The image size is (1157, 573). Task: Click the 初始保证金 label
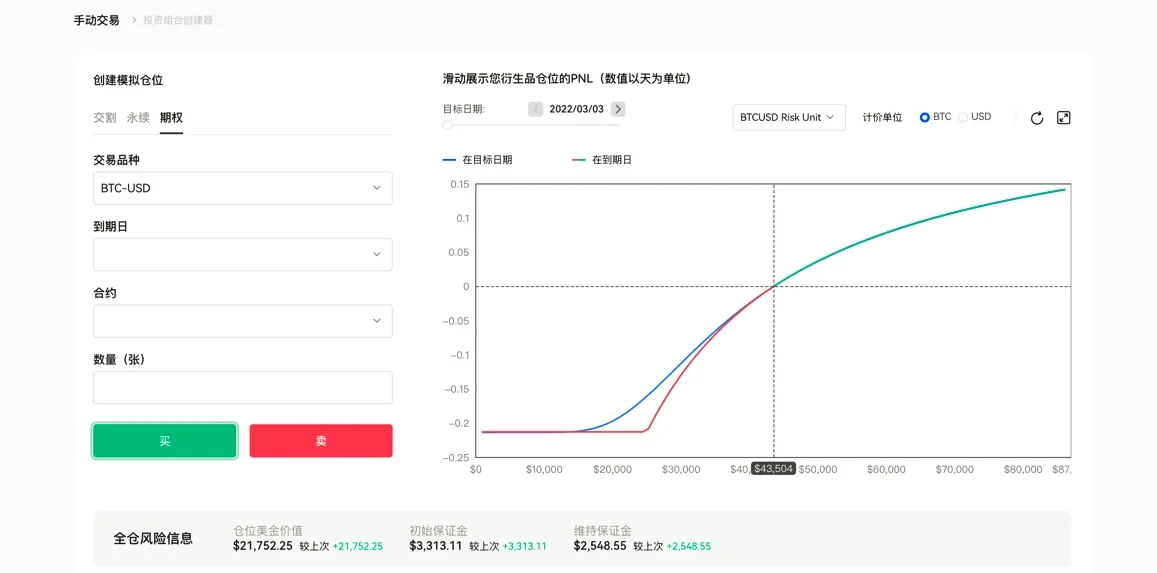coord(438,530)
